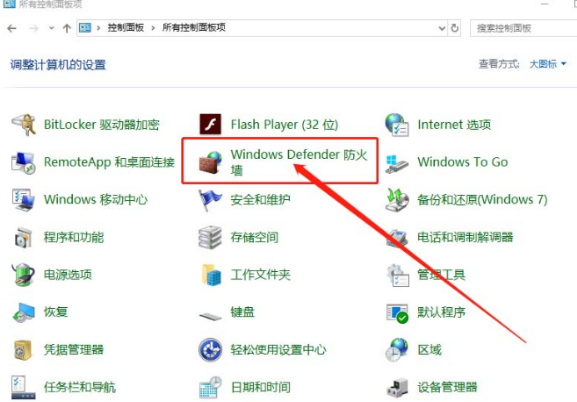Click the refresh button beside address bar
This screenshot has width=577, height=402.
tap(455, 28)
